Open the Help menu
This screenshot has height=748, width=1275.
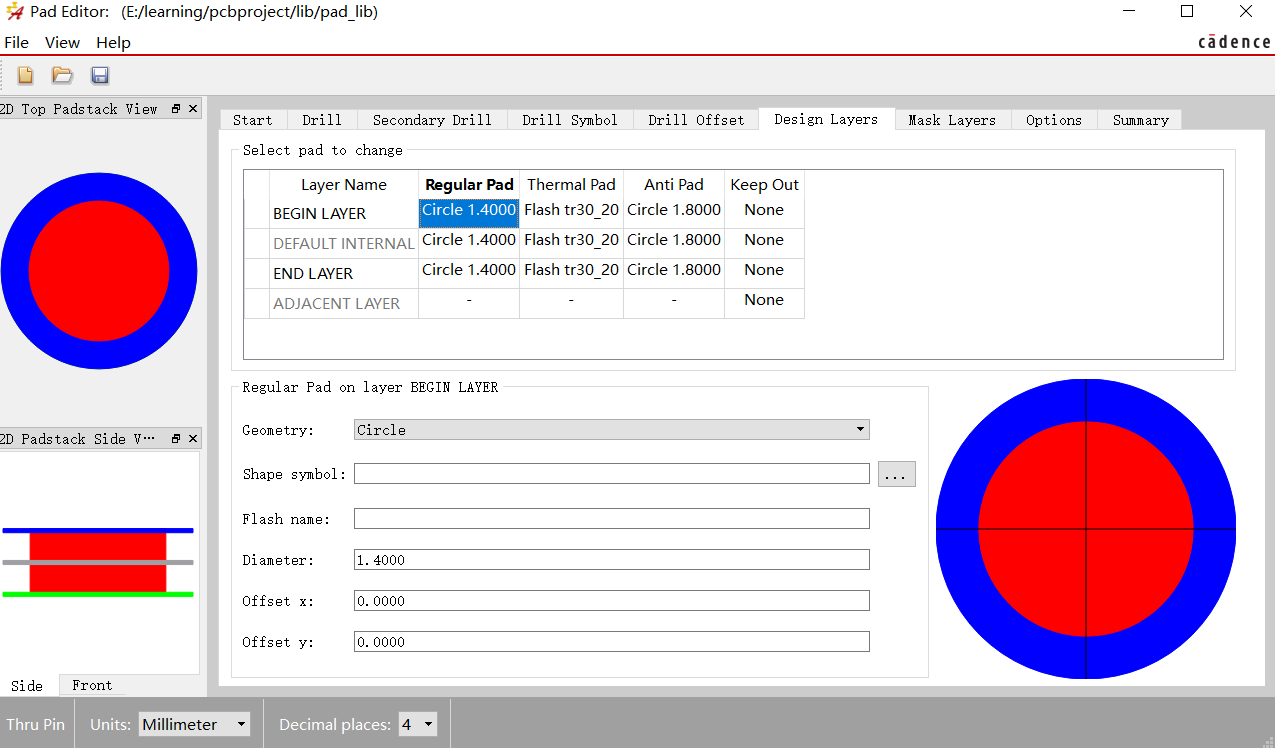click(x=113, y=42)
